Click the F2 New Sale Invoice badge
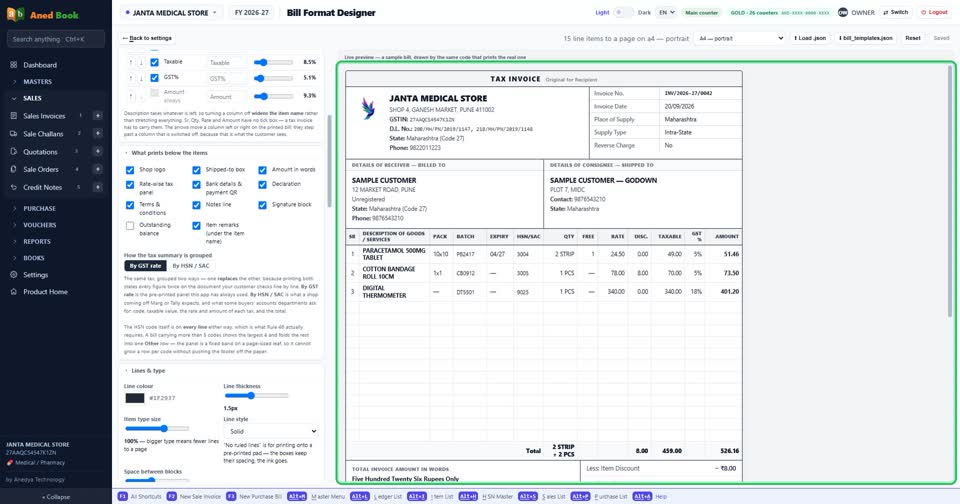Image resolution: width=960 pixels, height=504 pixels. pos(171,497)
